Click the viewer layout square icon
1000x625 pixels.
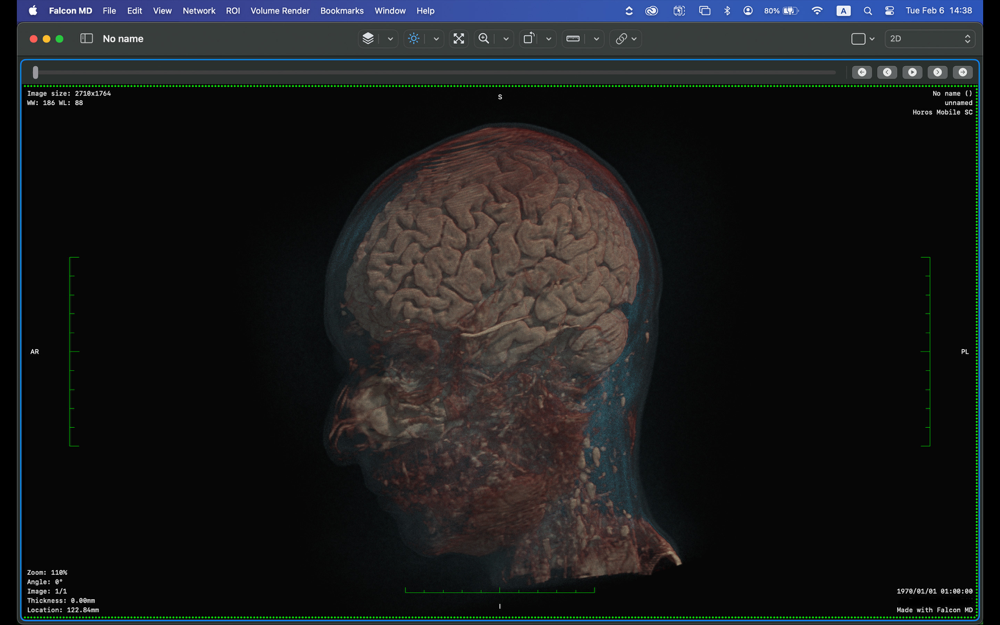857,39
